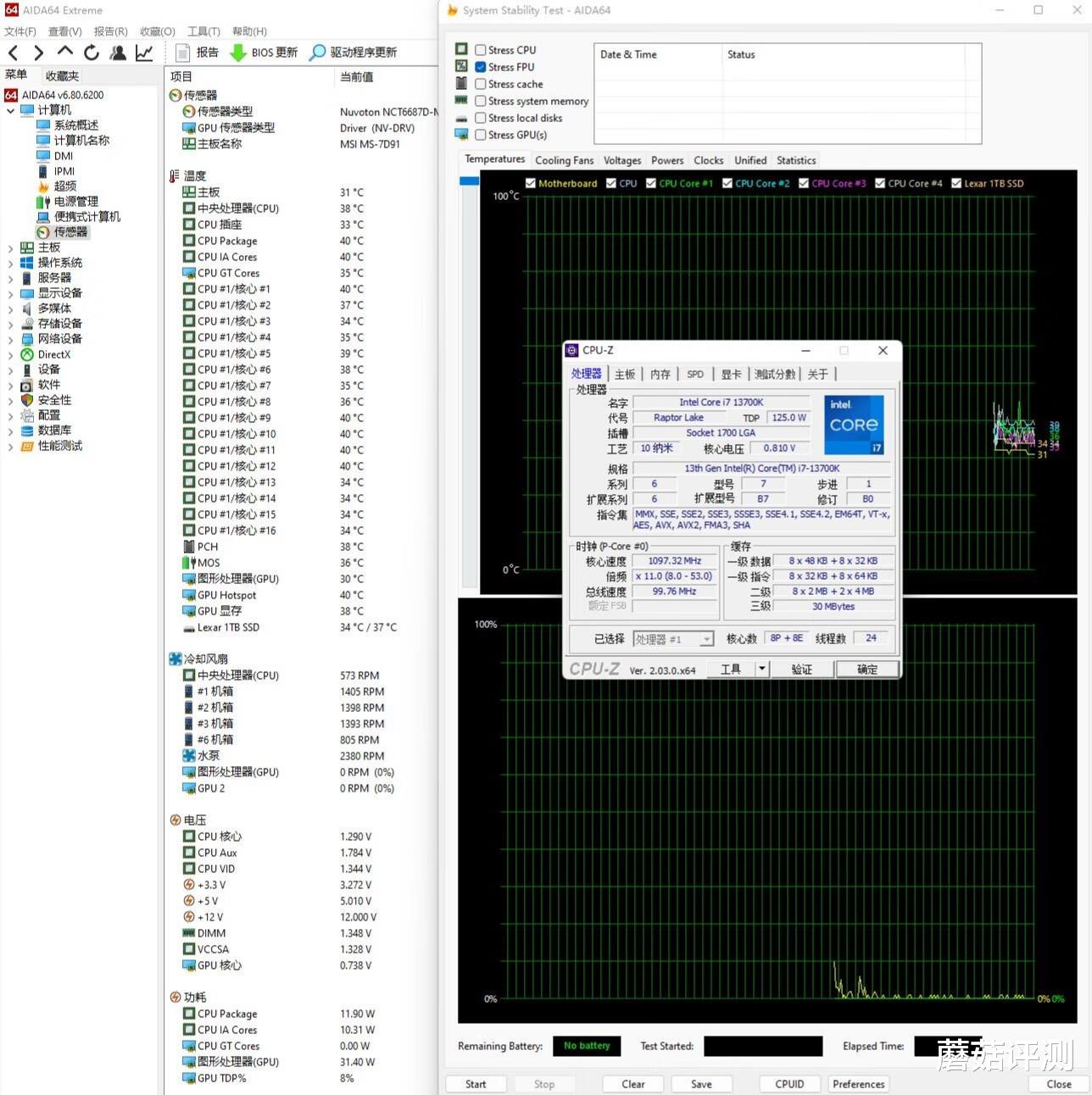Switch to the Cooling Fans tab
The height and width of the screenshot is (1095, 1092).
pos(564,160)
